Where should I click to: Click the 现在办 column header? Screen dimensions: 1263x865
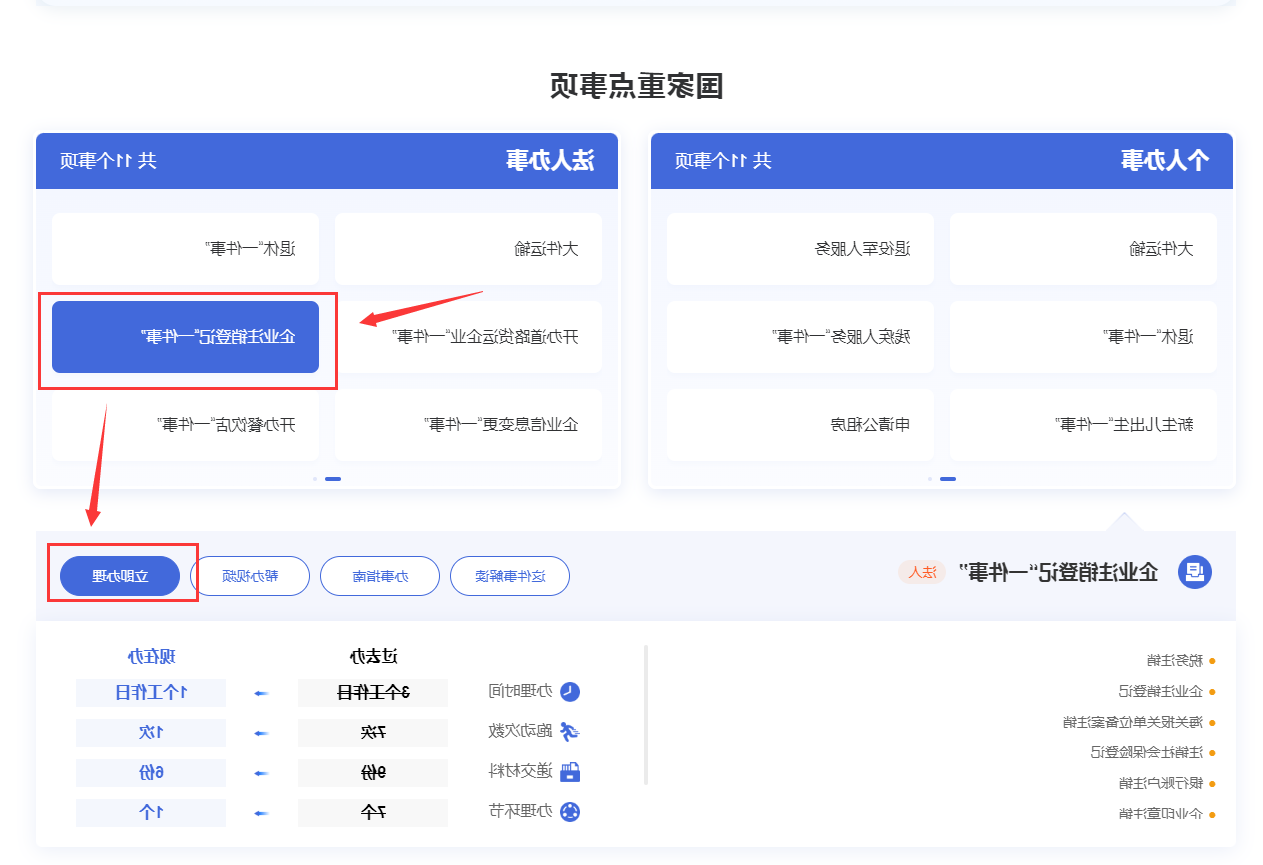click(151, 657)
